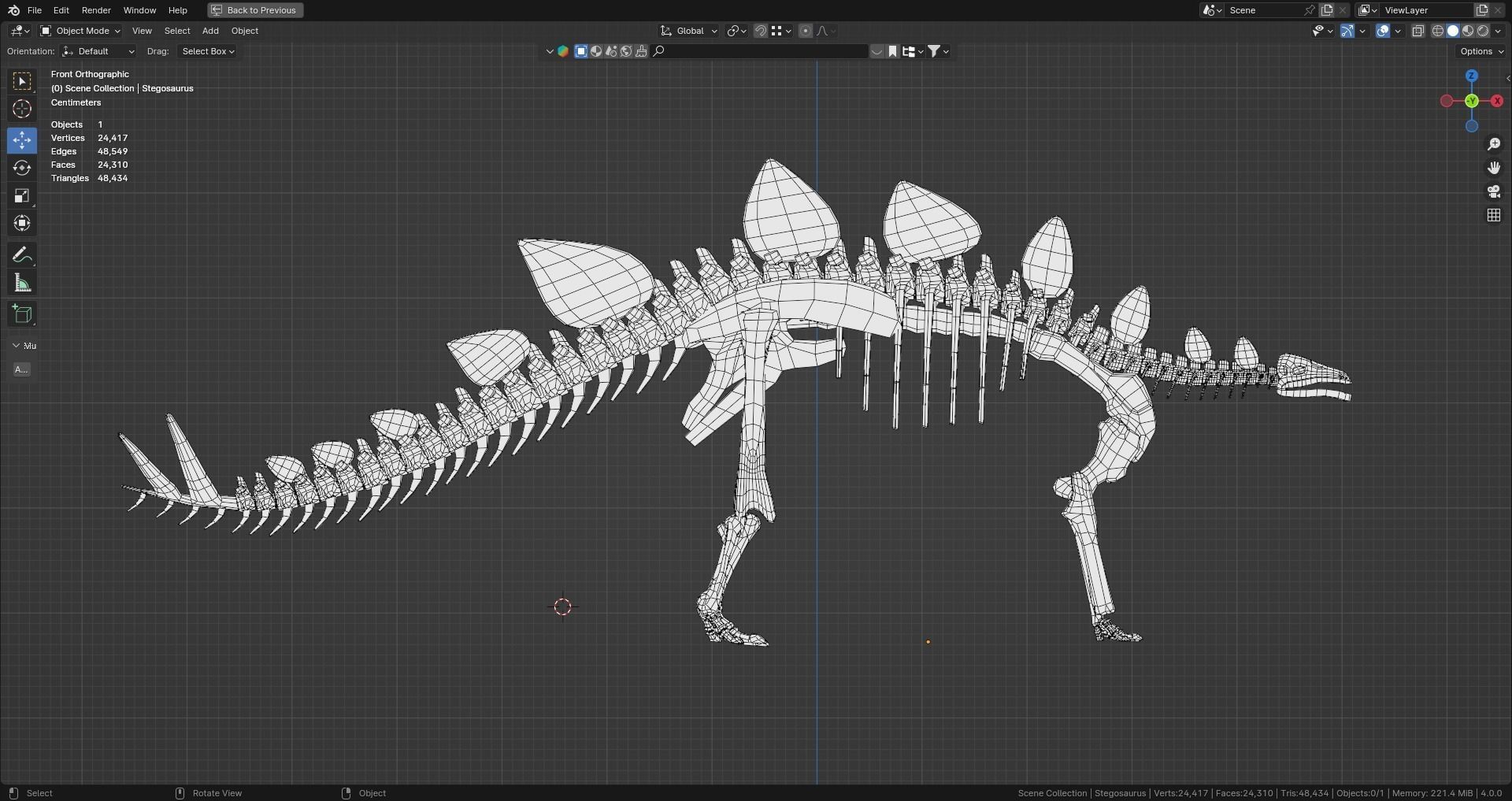Pin the Scene with the pin icon

[x=1310, y=10]
